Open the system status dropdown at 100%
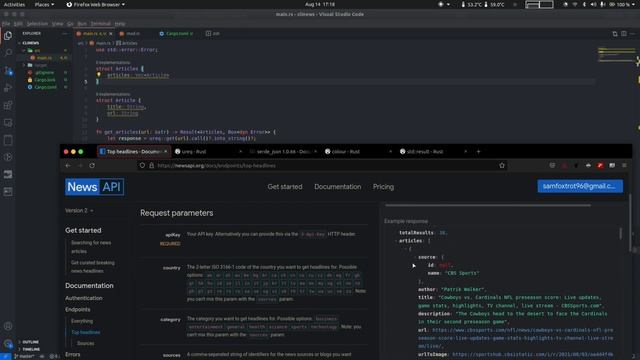Image resolution: width=640 pixels, height=360 pixels. (622, 4)
